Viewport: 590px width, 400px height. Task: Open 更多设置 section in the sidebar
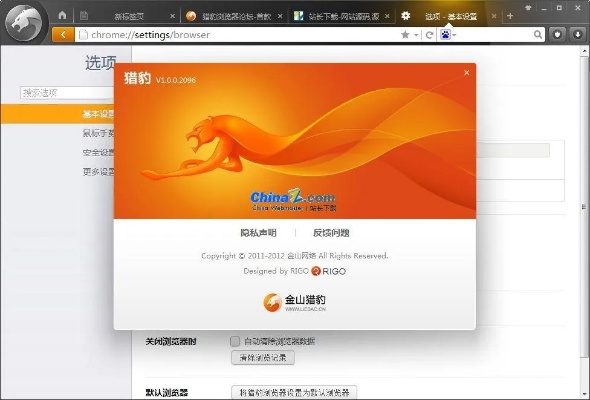click(x=98, y=172)
